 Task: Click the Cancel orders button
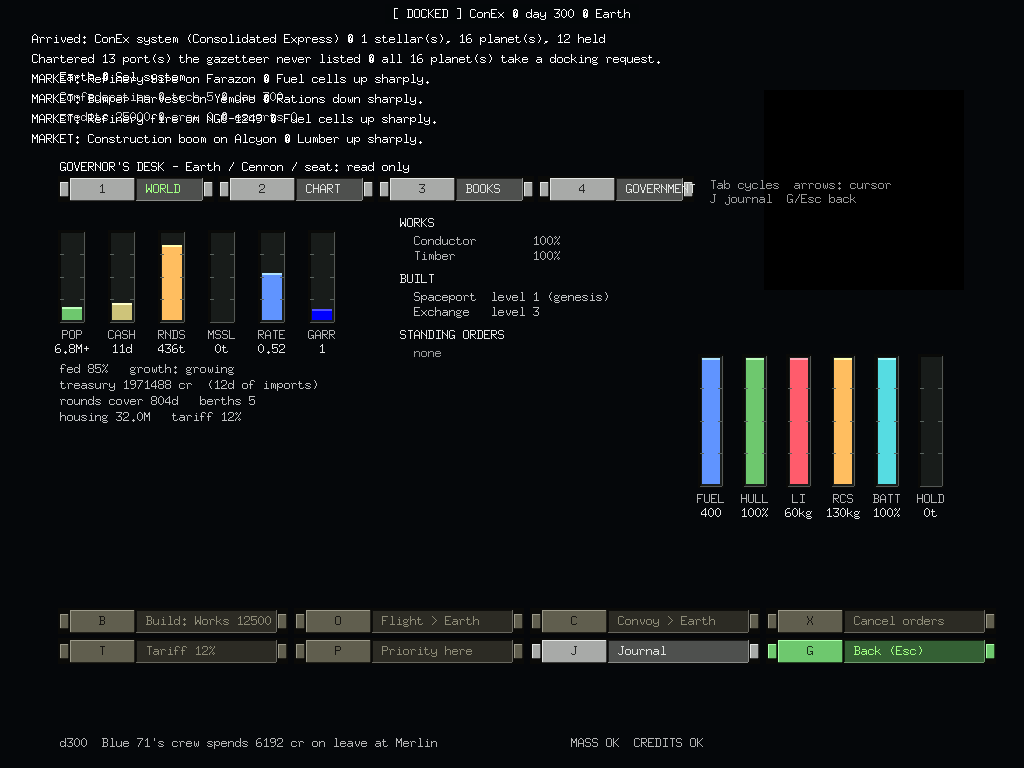881,621
